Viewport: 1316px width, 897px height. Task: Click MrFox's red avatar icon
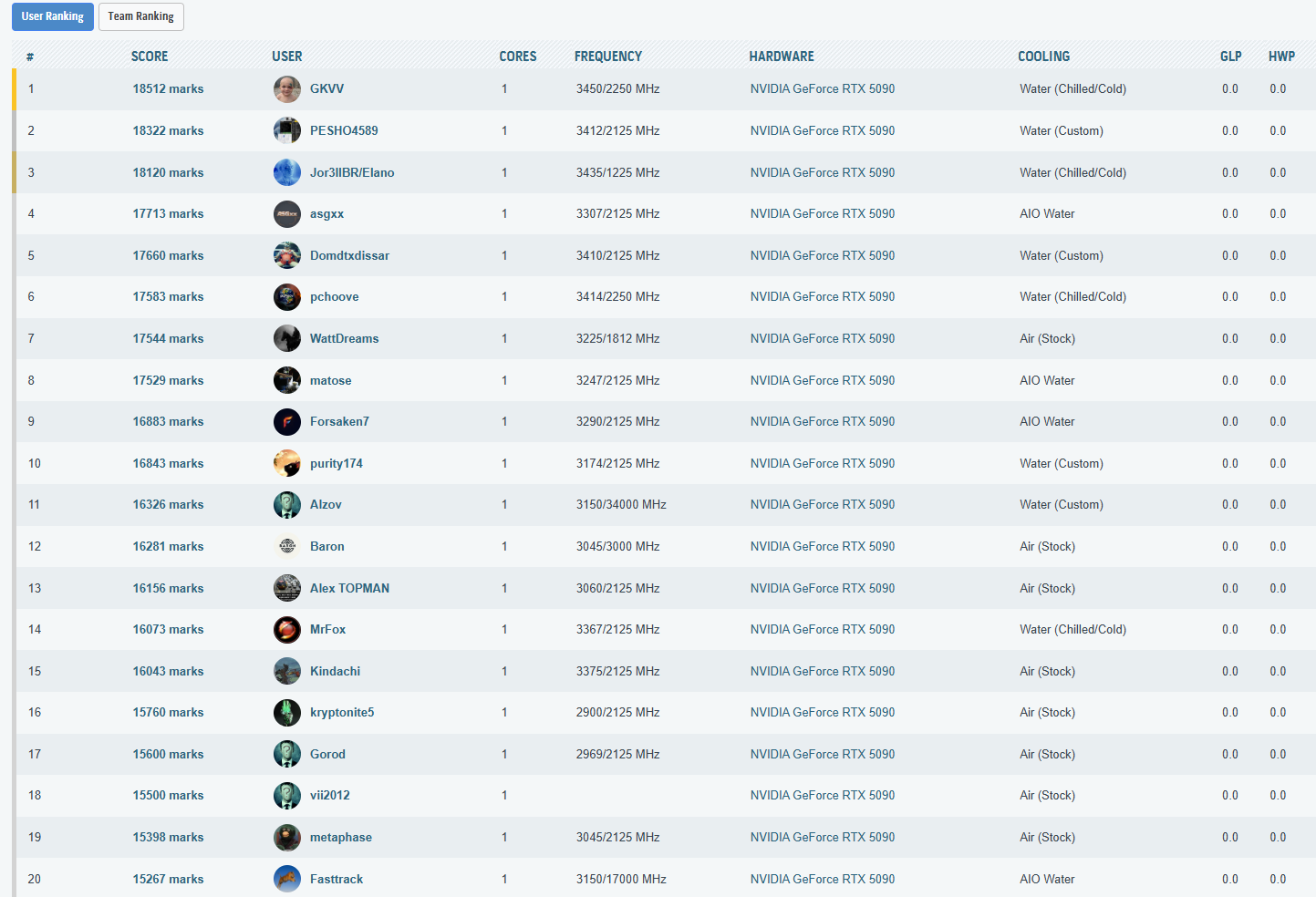tap(286, 630)
